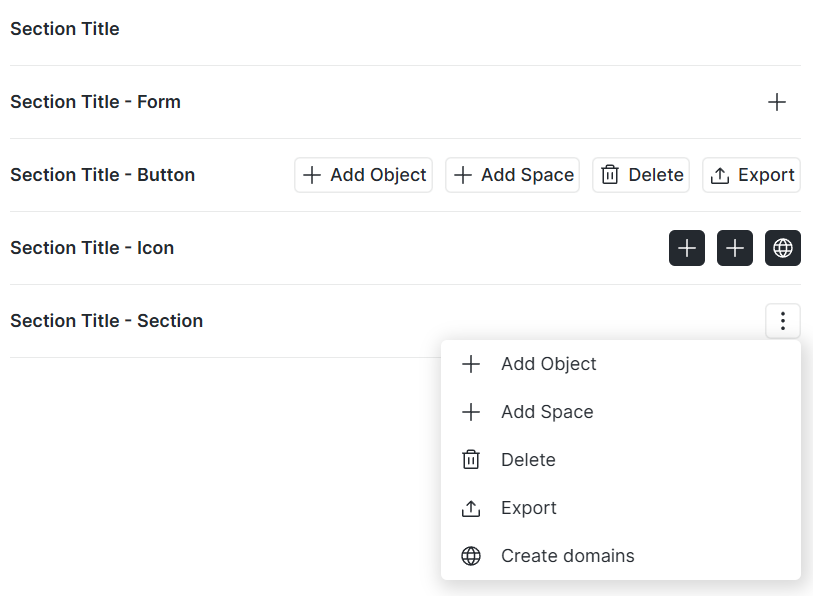Image resolution: width=813 pixels, height=596 pixels.
Task: Toggle the three-dot more options button
Action: pyautogui.click(x=783, y=321)
